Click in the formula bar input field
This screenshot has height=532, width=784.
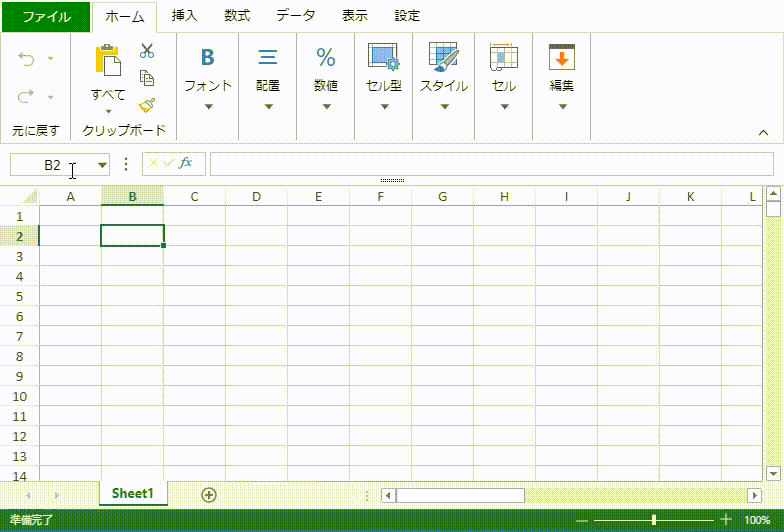[x=490, y=164]
